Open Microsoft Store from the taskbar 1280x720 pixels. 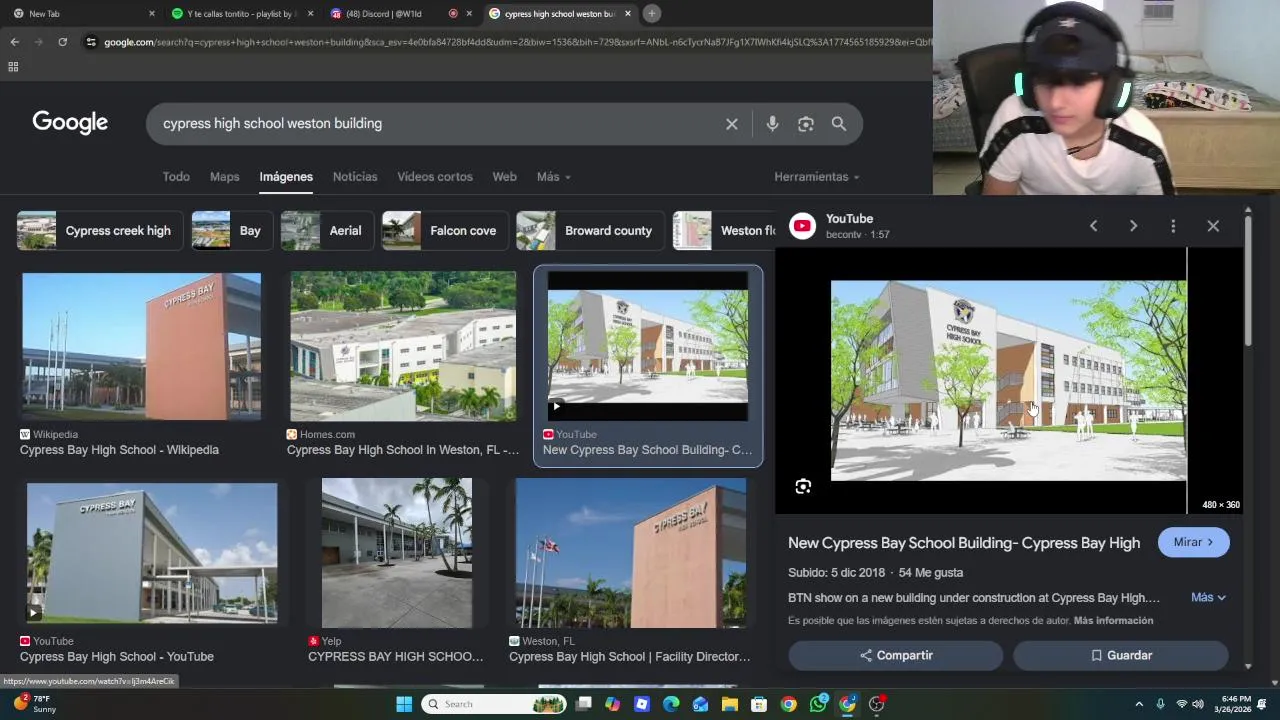(759, 704)
